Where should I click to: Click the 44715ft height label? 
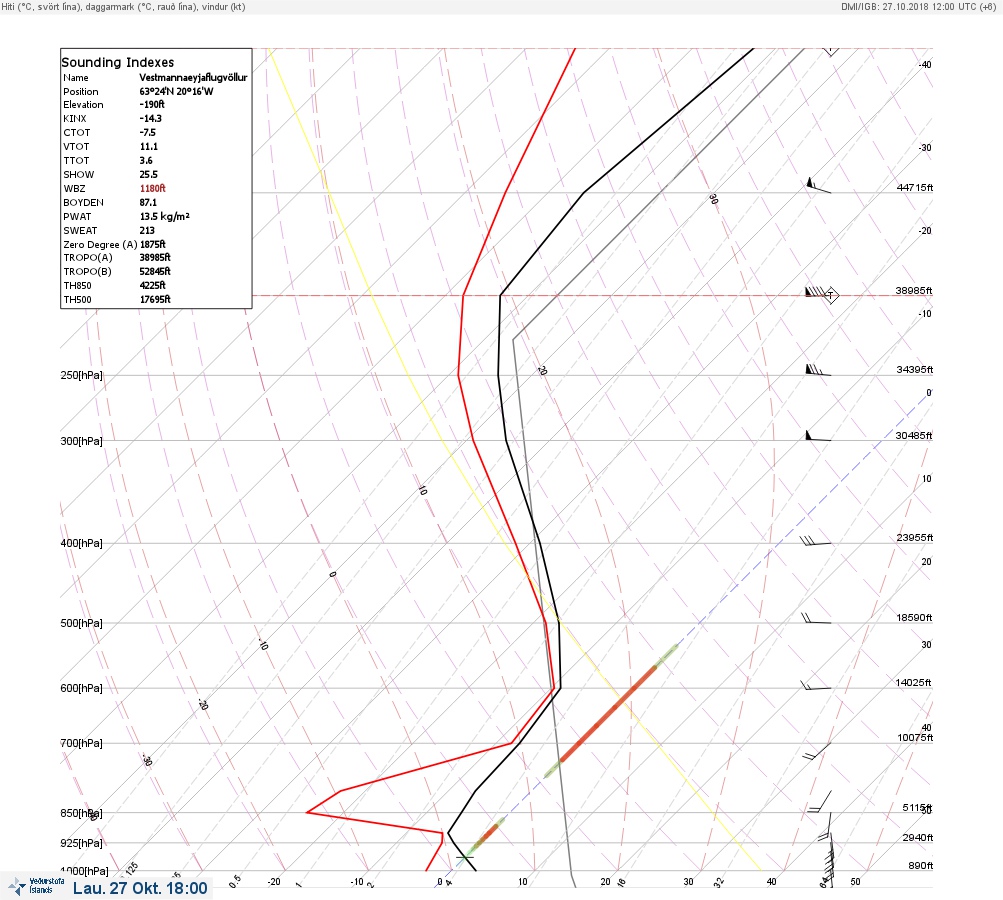click(915, 187)
